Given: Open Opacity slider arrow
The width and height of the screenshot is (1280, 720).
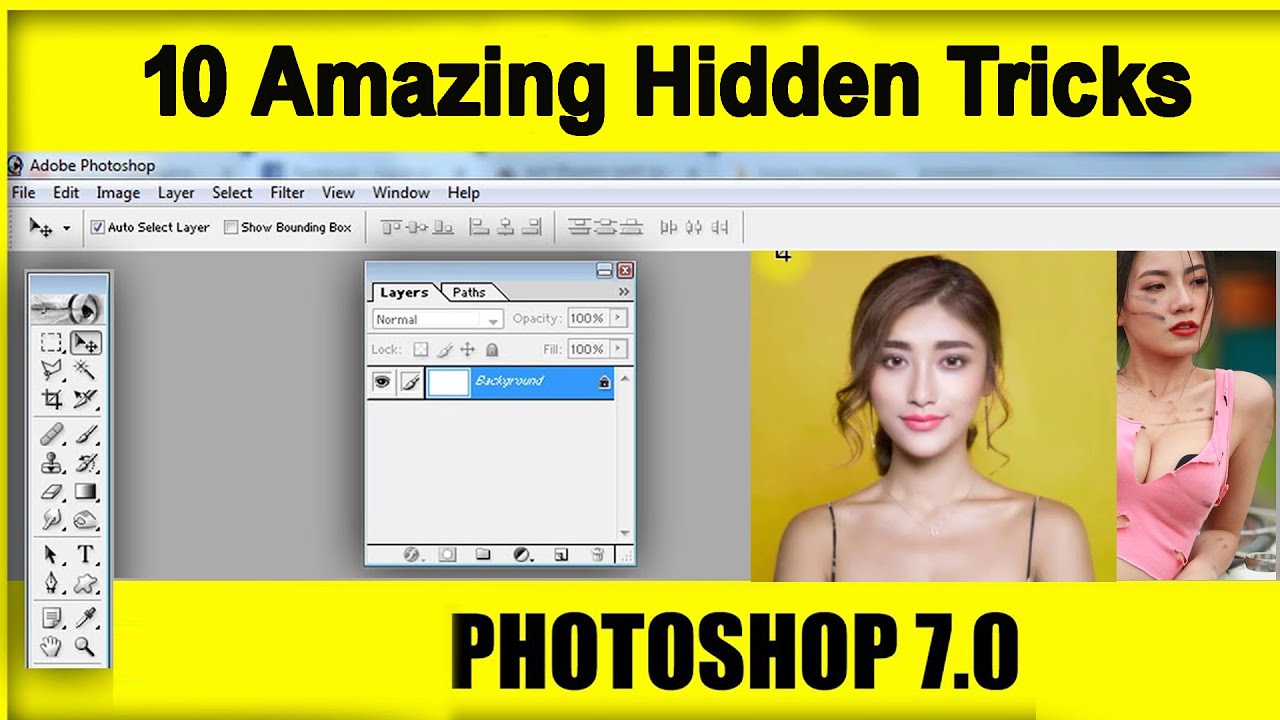Looking at the screenshot, I should click(618, 318).
